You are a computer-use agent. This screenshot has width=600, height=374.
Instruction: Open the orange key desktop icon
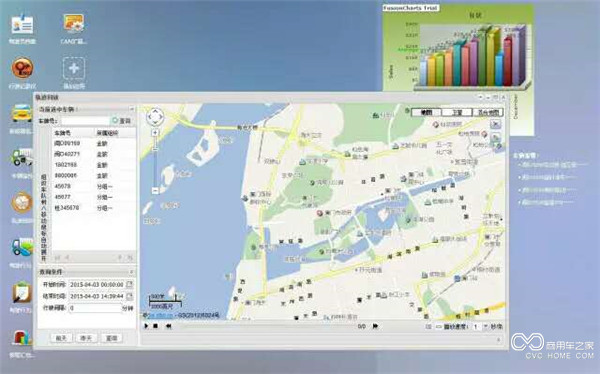click(22, 68)
